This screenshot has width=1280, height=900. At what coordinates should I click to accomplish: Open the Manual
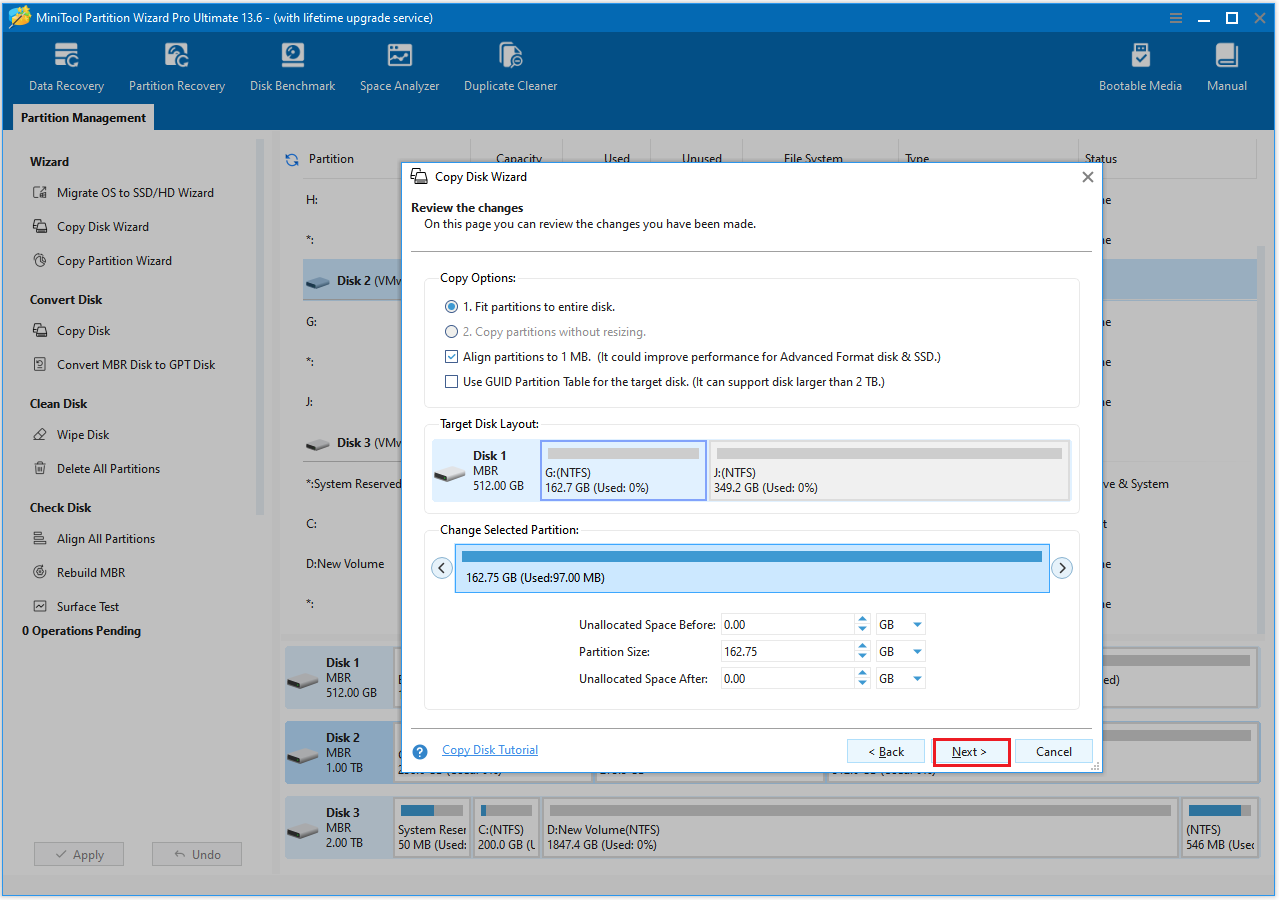pos(1226,67)
